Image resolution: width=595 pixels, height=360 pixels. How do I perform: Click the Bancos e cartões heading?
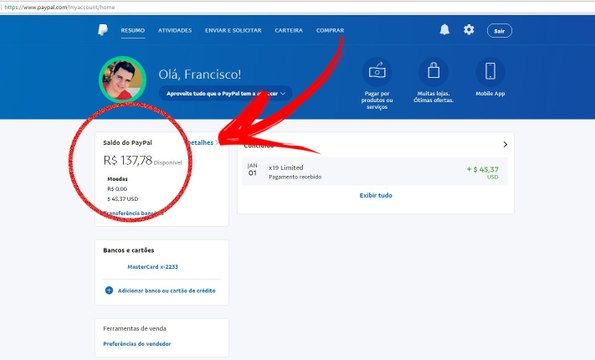coord(129,250)
